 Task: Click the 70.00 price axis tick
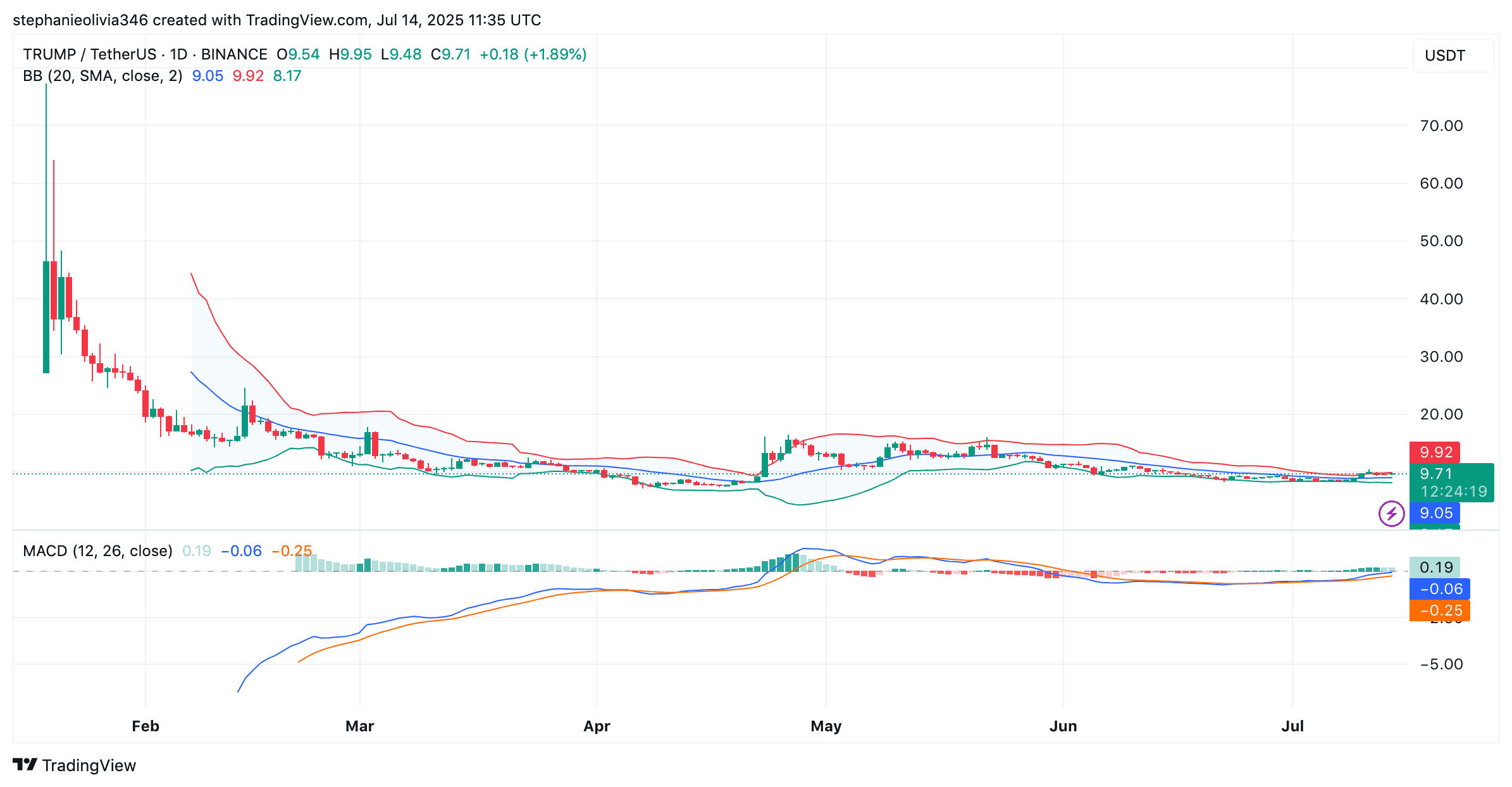tap(1441, 126)
